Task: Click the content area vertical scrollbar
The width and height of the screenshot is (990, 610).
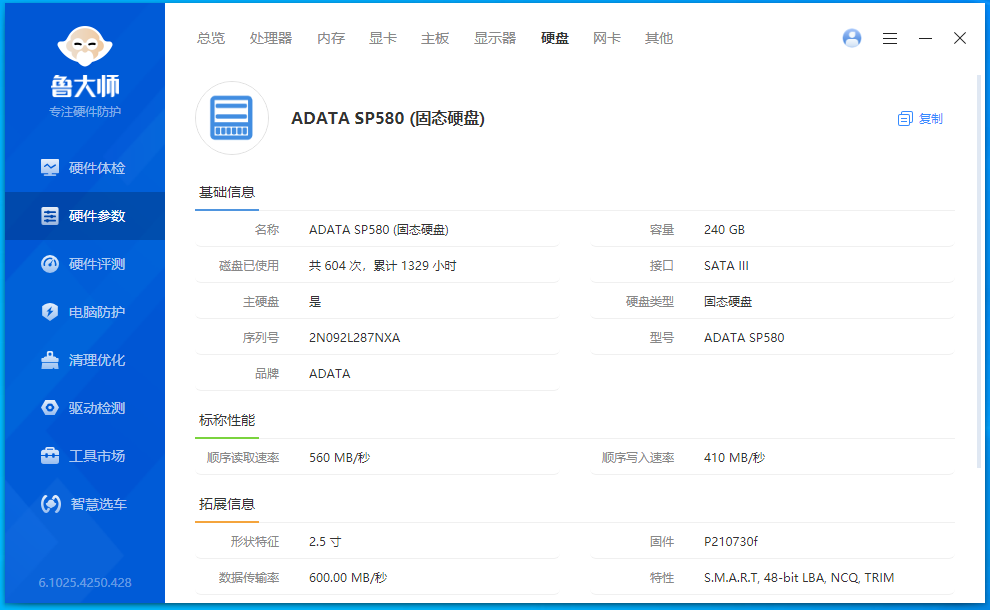Action: (x=979, y=272)
